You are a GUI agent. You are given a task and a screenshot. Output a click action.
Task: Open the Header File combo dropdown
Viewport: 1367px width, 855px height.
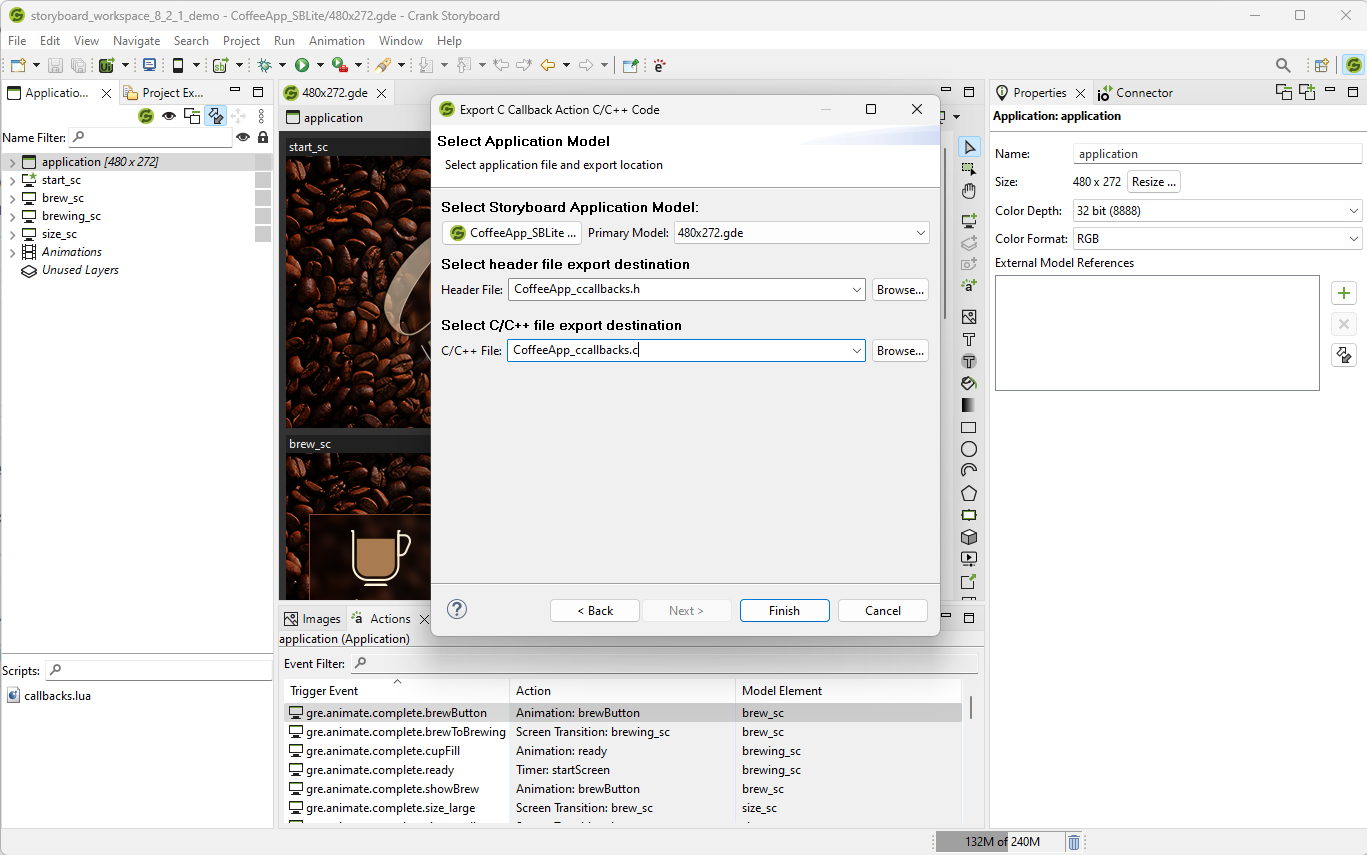point(856,290)
